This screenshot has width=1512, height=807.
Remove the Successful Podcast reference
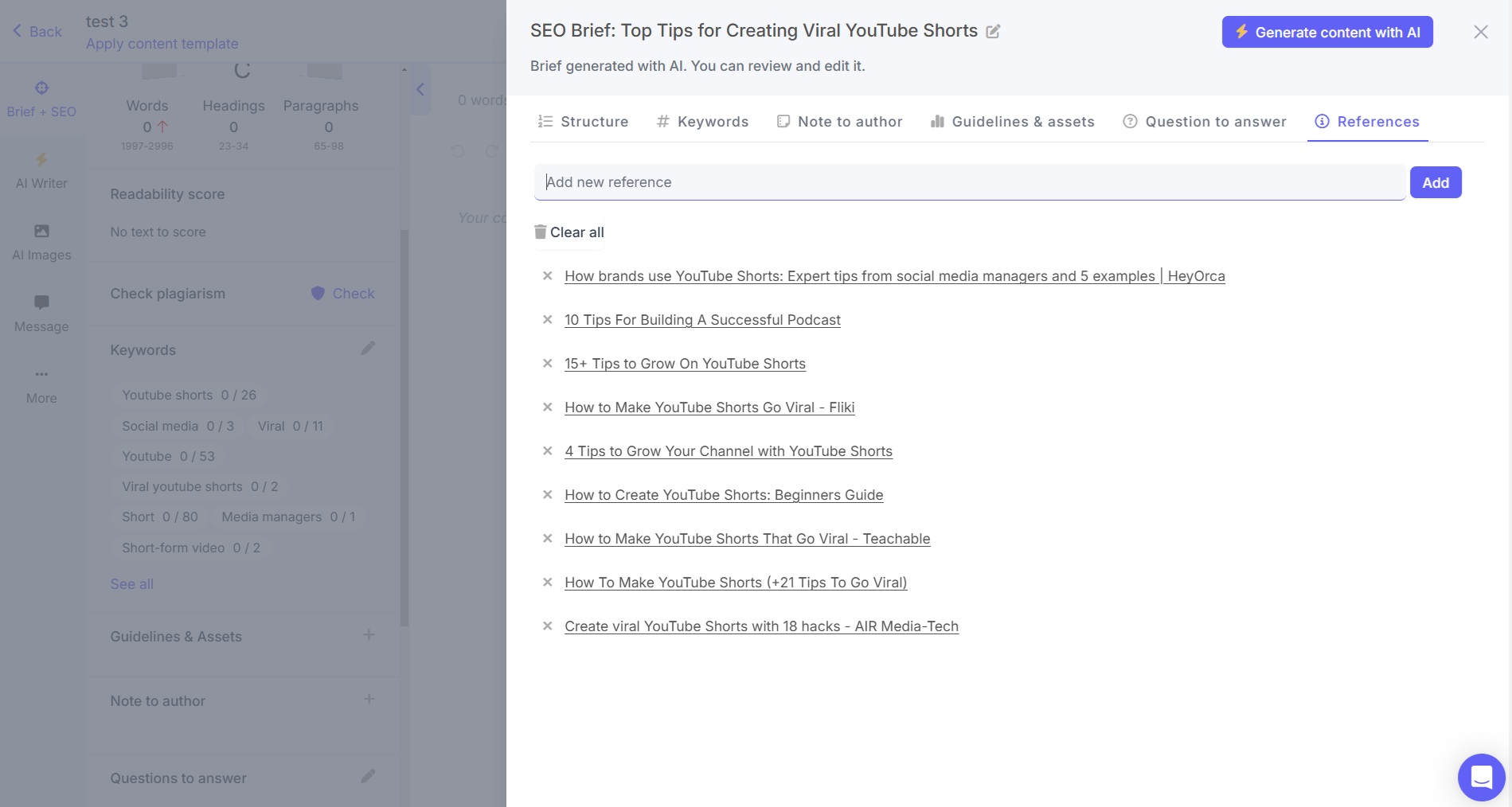[548, 320]
